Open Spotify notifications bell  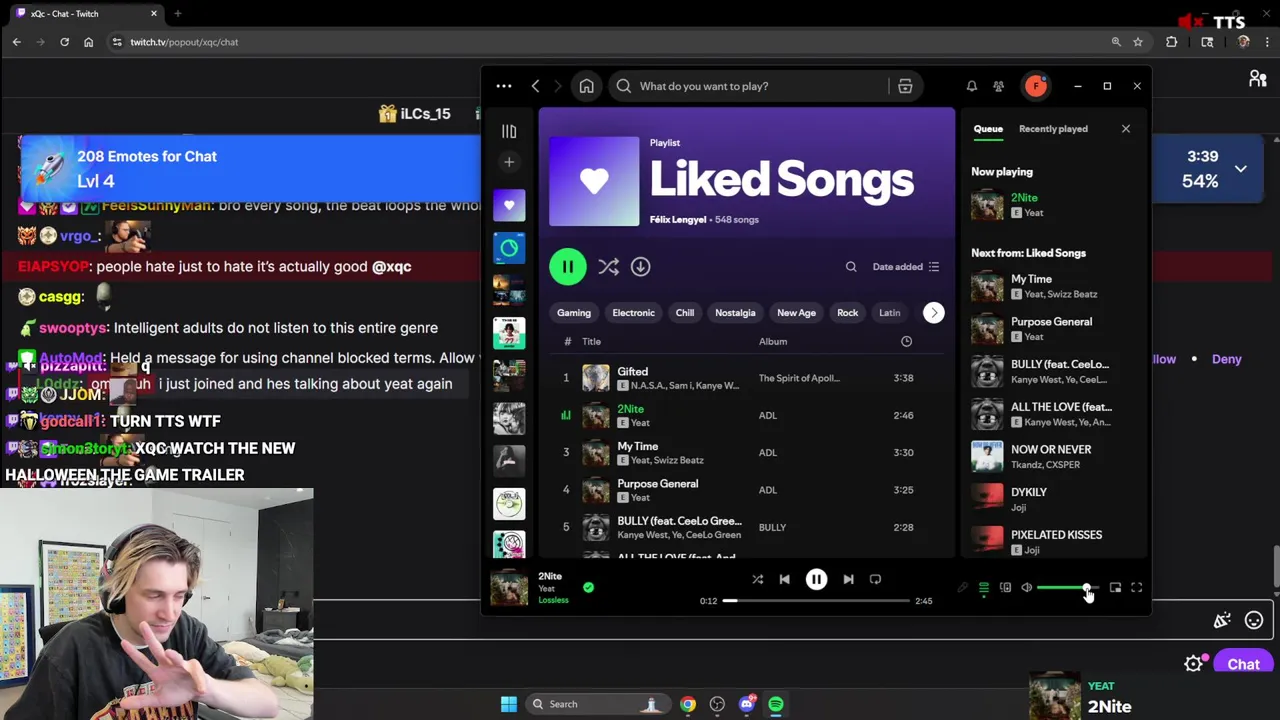point(971,86)
